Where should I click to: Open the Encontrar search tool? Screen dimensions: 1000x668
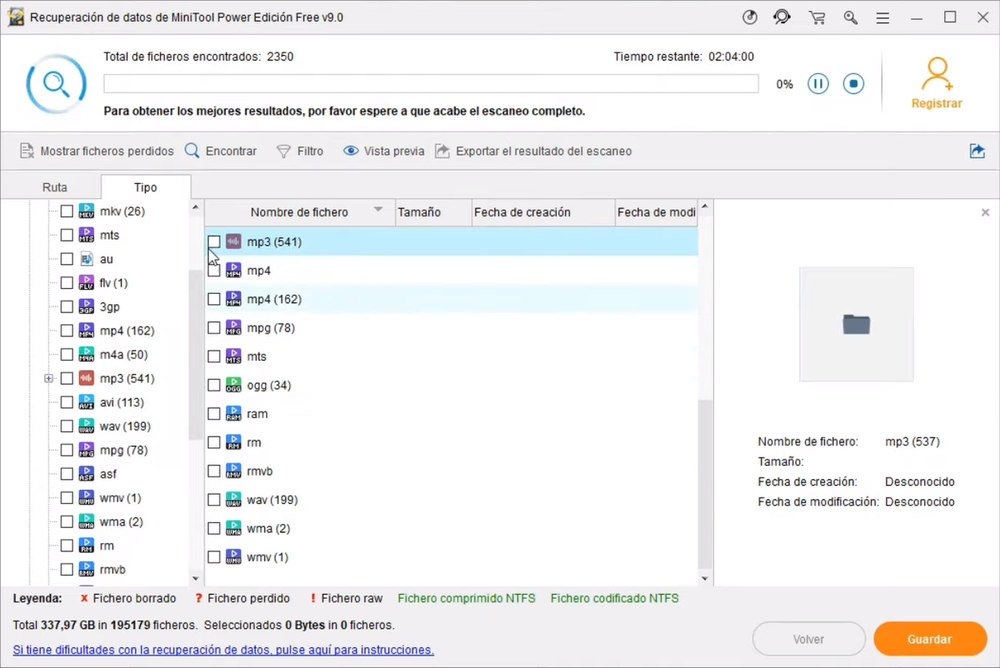[221, 151]
